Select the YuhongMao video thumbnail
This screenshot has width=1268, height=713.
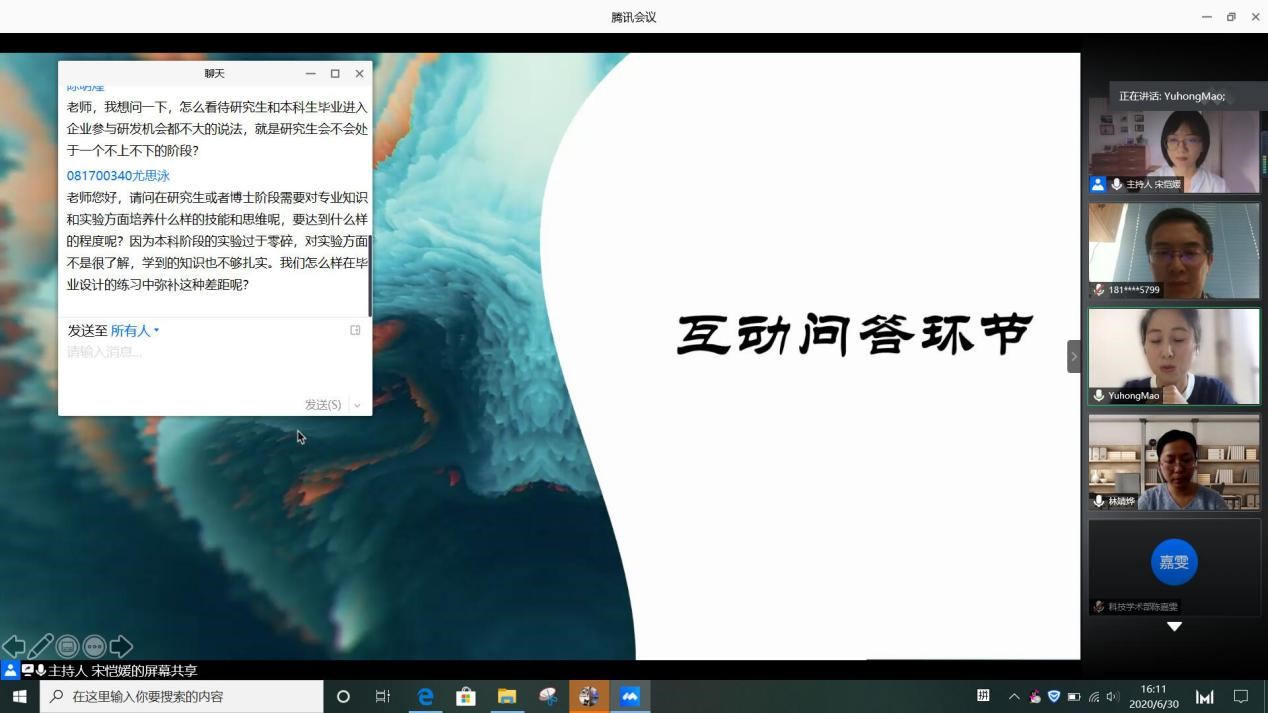[x=1174, y=356]
